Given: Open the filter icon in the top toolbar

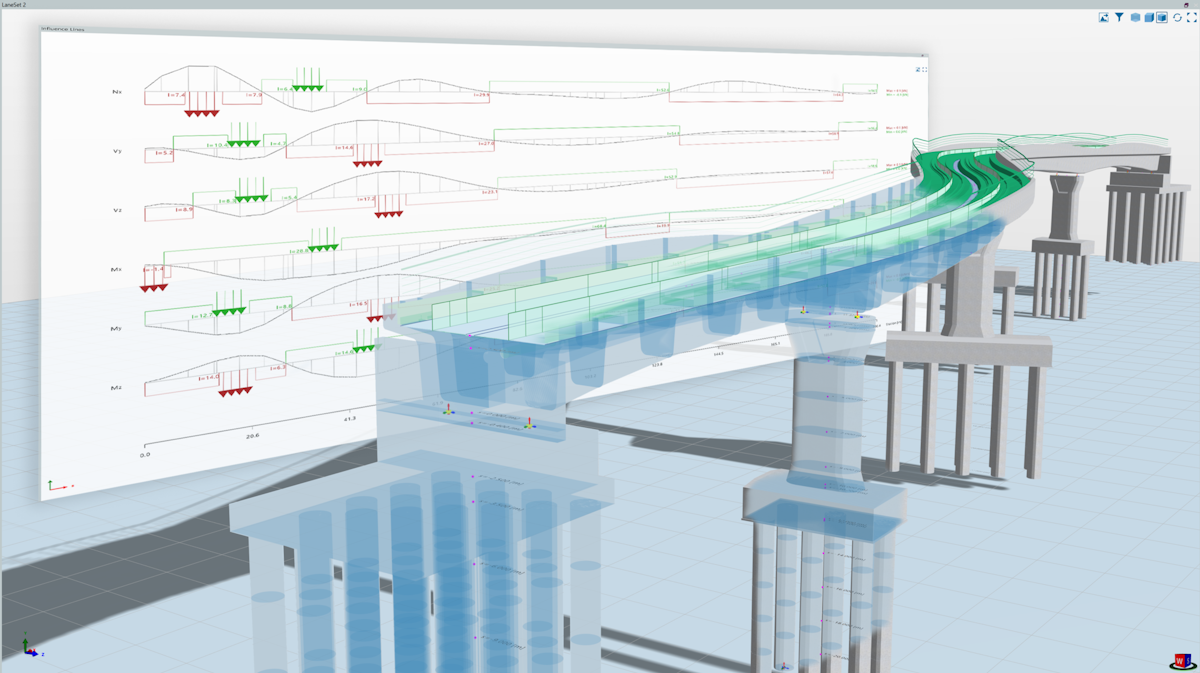Looking at the screenshot, I should click(1119, 17).
